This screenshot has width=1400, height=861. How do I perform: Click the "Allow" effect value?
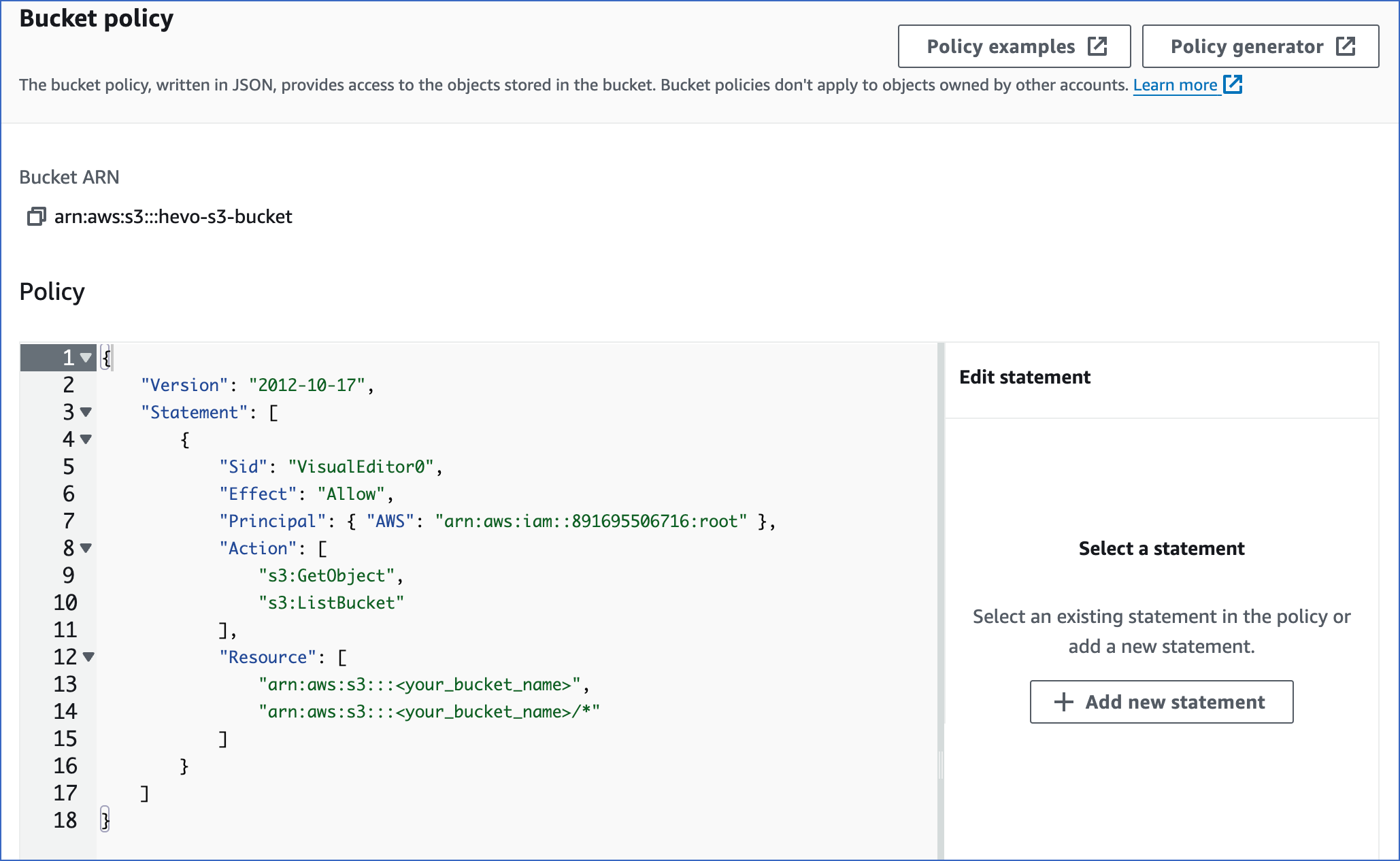(351, 494)
